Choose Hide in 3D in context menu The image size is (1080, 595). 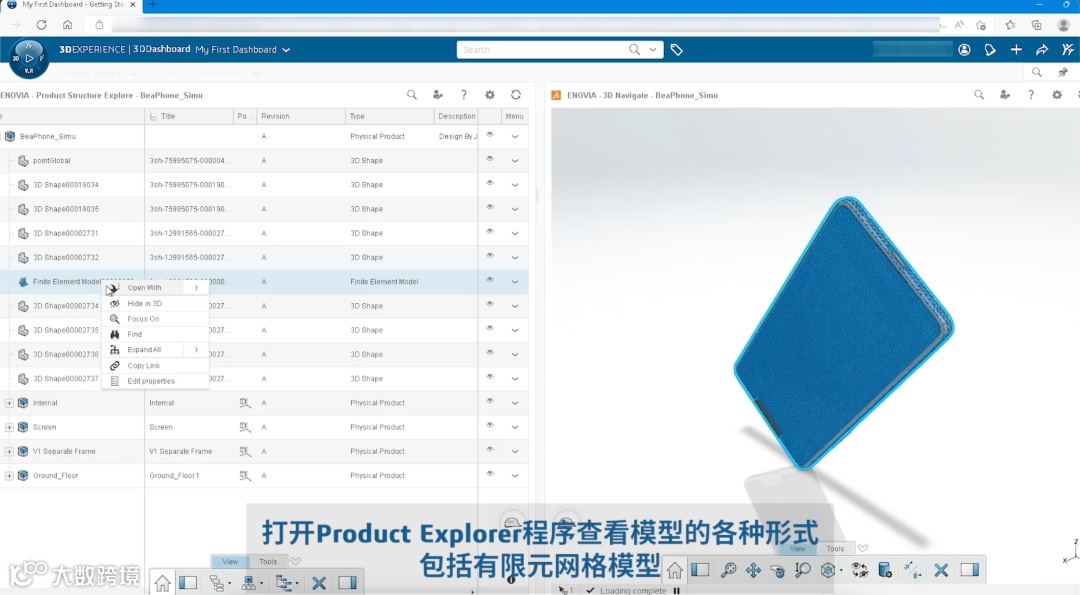click(x=155, y=303)
